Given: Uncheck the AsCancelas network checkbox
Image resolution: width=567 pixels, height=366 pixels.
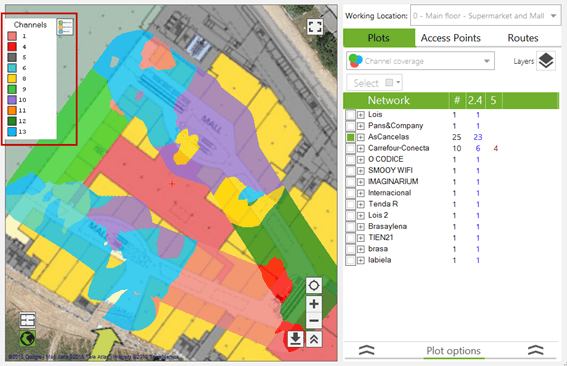Looking at the screenshot, I should tap(350, 137).
